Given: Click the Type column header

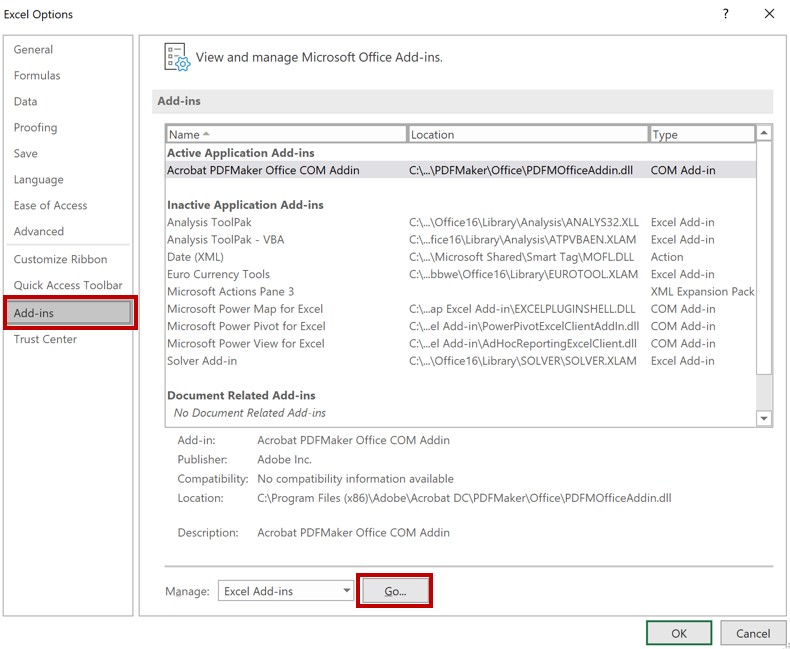Looking at the screenshot, I should coord(701,134).
